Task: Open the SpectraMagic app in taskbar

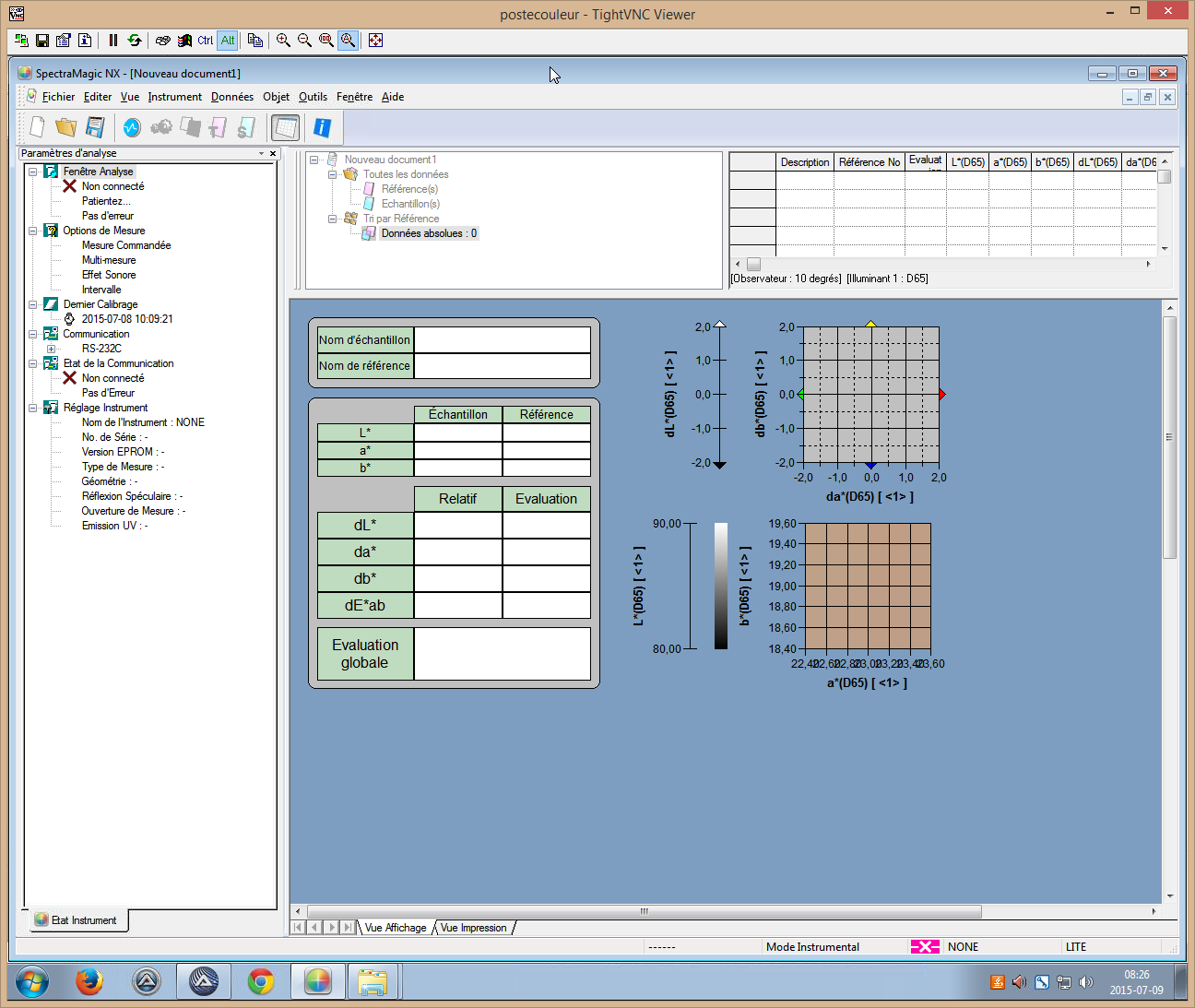Action: [x=317, y=982]
